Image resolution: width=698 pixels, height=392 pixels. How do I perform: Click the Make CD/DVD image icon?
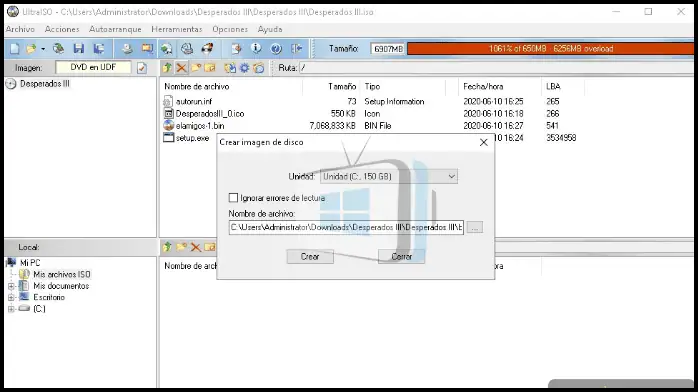(127, 48)
